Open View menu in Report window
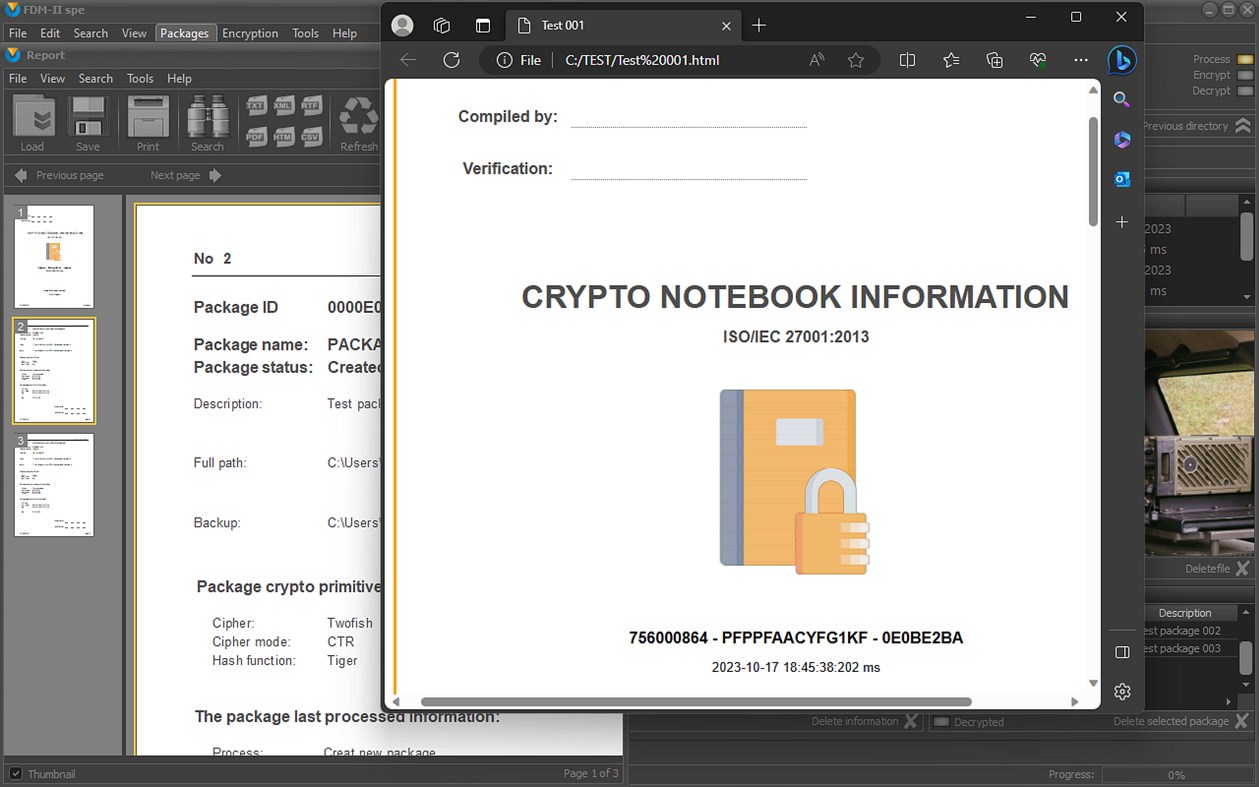The height and width of the screenshot is (787, 1259). 53,78
